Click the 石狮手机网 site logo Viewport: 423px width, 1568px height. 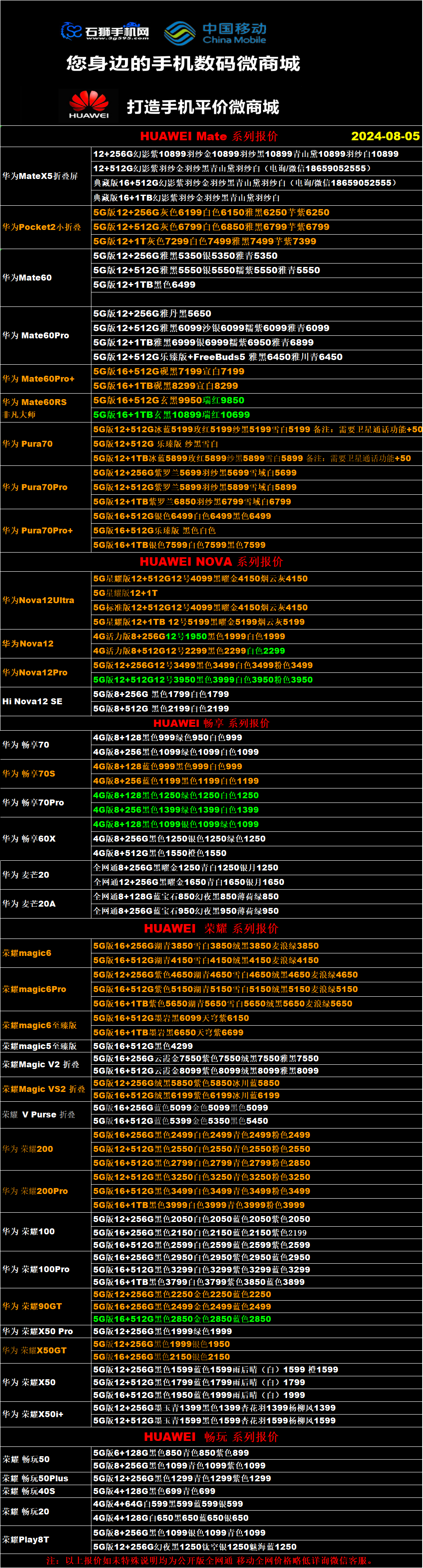(x=105, y=31)
